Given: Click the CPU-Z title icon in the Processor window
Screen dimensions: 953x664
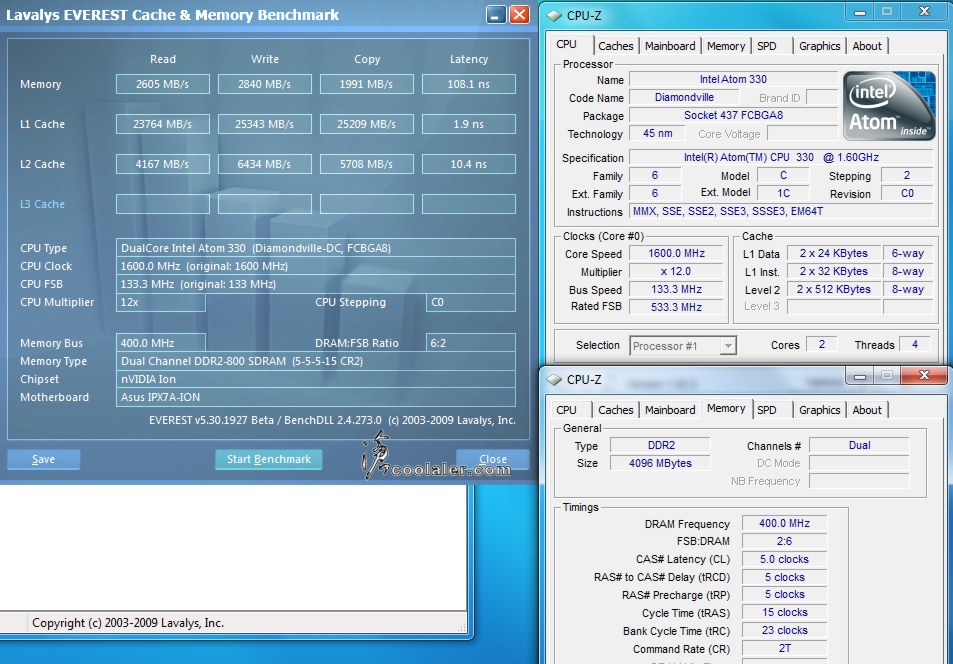Looking at the screenshot, I should pyautogui.click(x=554, y=15).
